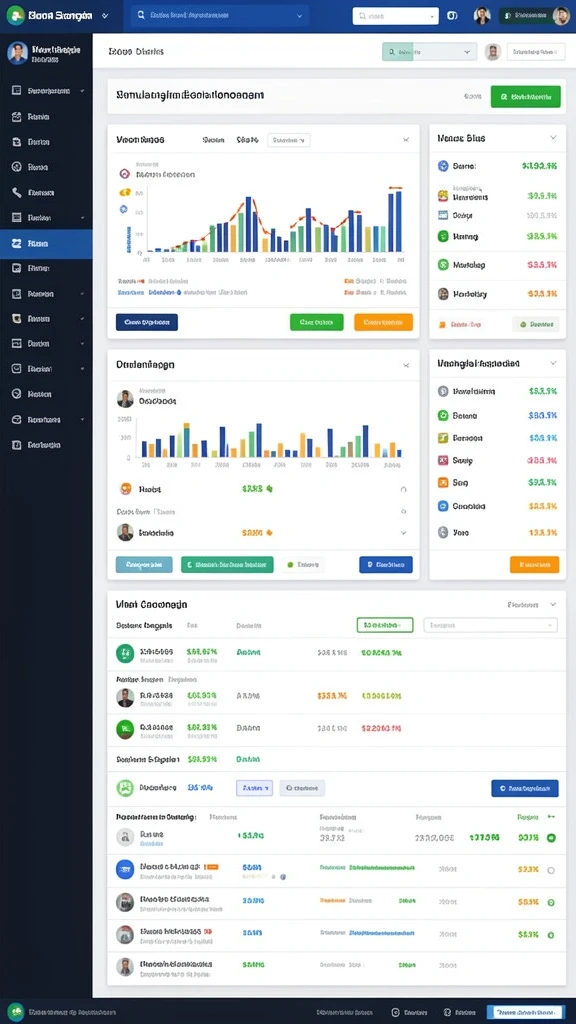Screen dimensions: 576x1024
Task: Click the blue legend icon beside the first chart
Action: click(x=123, y=209)
